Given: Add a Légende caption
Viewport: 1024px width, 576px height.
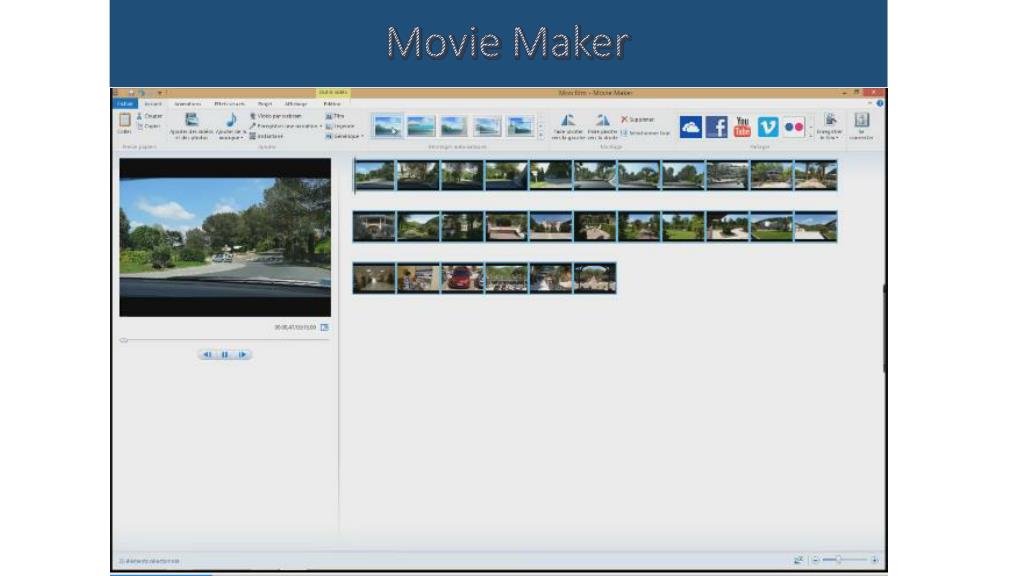Looking at the screenshot, I should [340, 126].
